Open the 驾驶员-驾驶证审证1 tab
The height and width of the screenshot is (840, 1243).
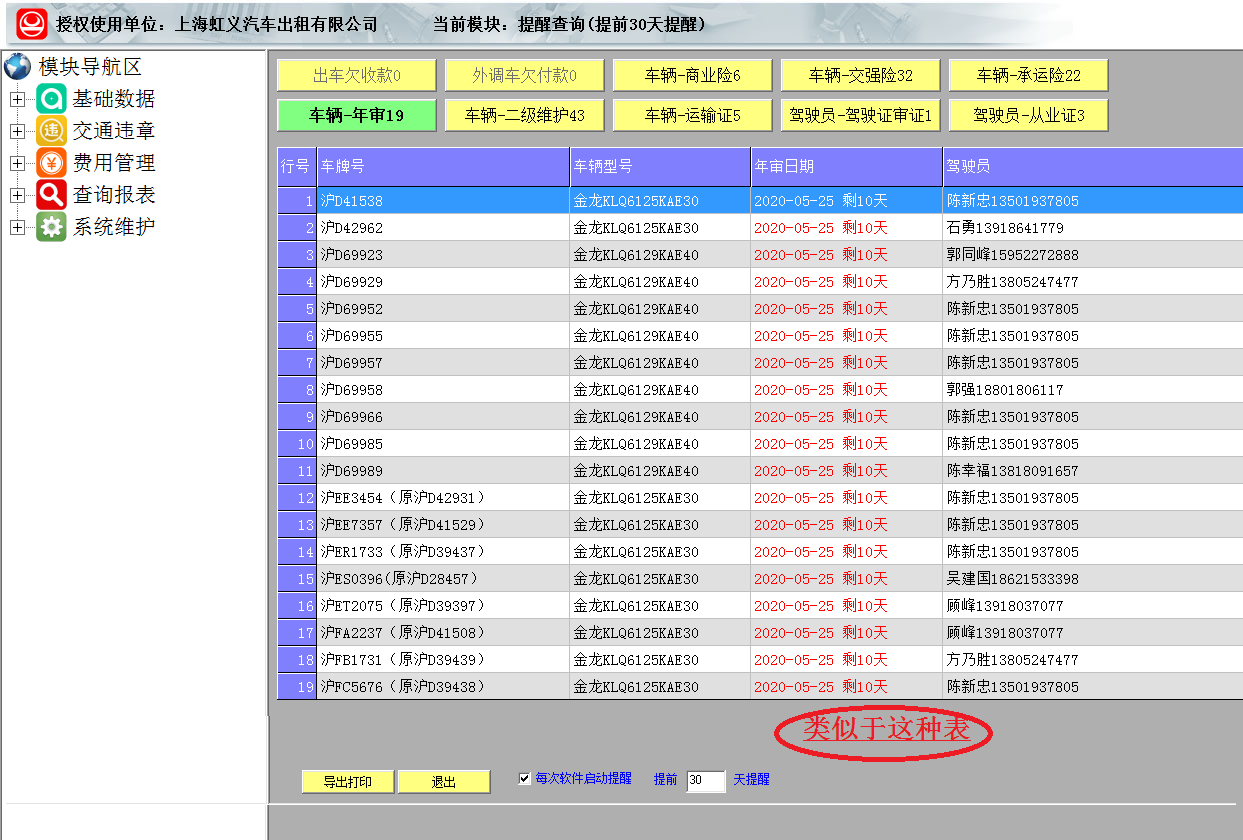(861, 115)
